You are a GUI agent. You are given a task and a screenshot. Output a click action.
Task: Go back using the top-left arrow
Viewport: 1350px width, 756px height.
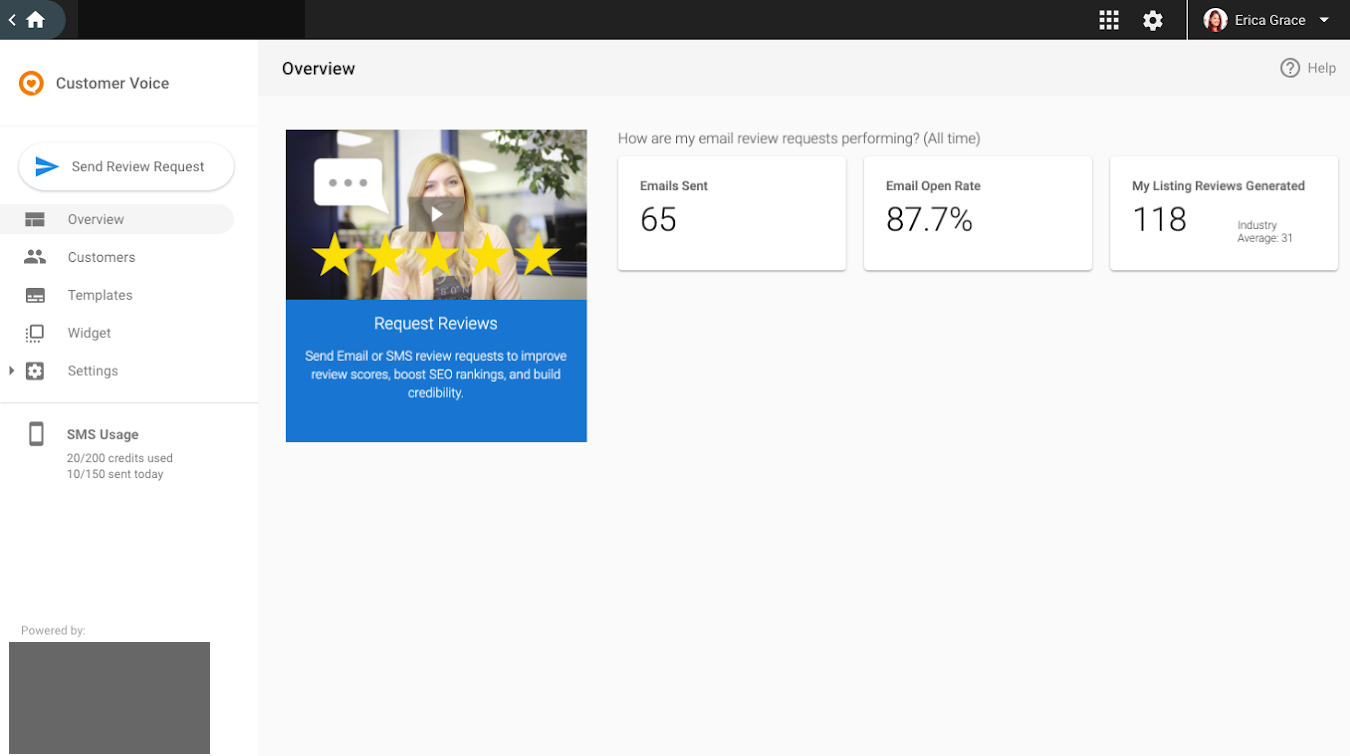pyautogui.click(x=12, y=20)
